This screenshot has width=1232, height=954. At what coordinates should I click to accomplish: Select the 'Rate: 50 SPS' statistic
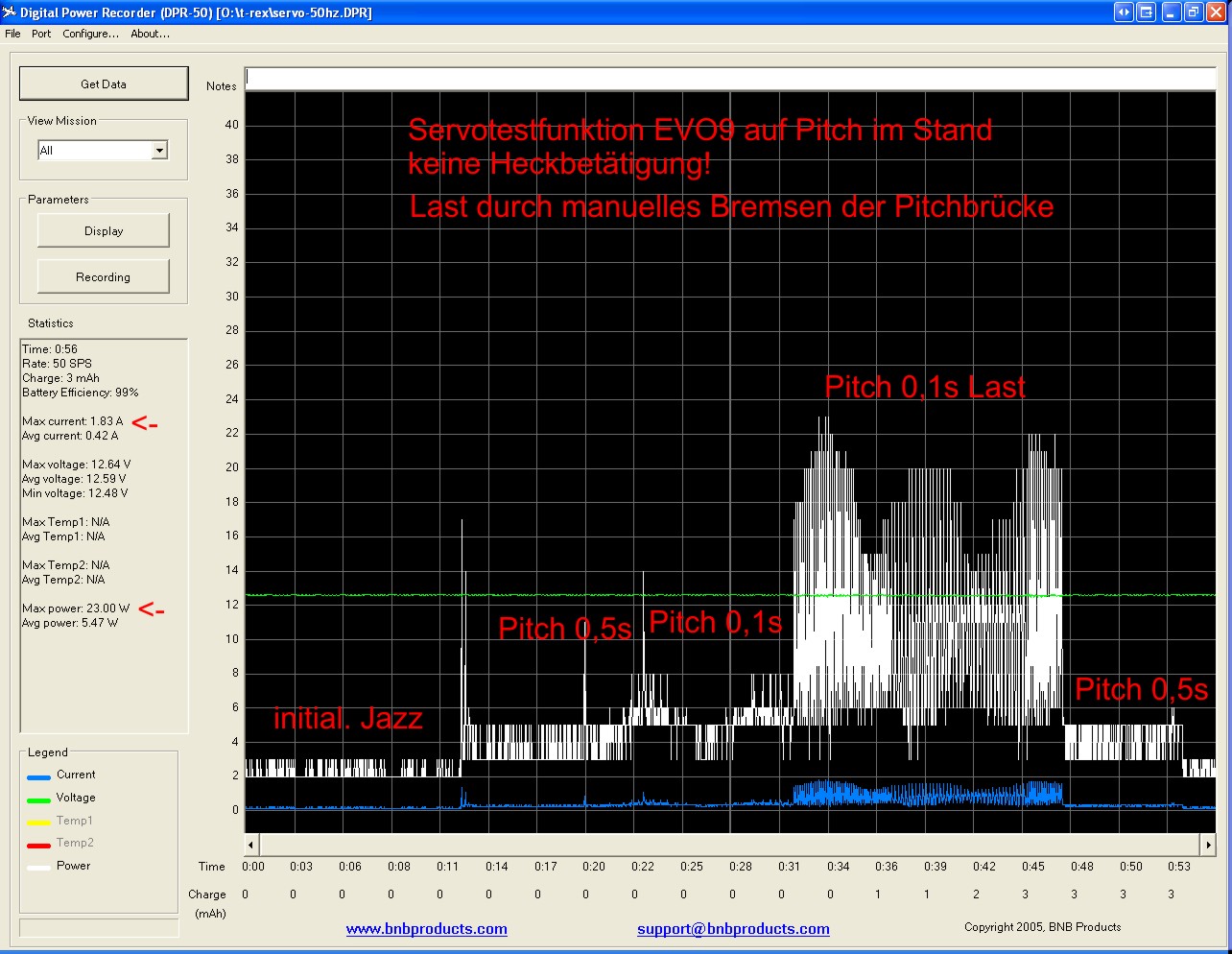coord(58,364)
